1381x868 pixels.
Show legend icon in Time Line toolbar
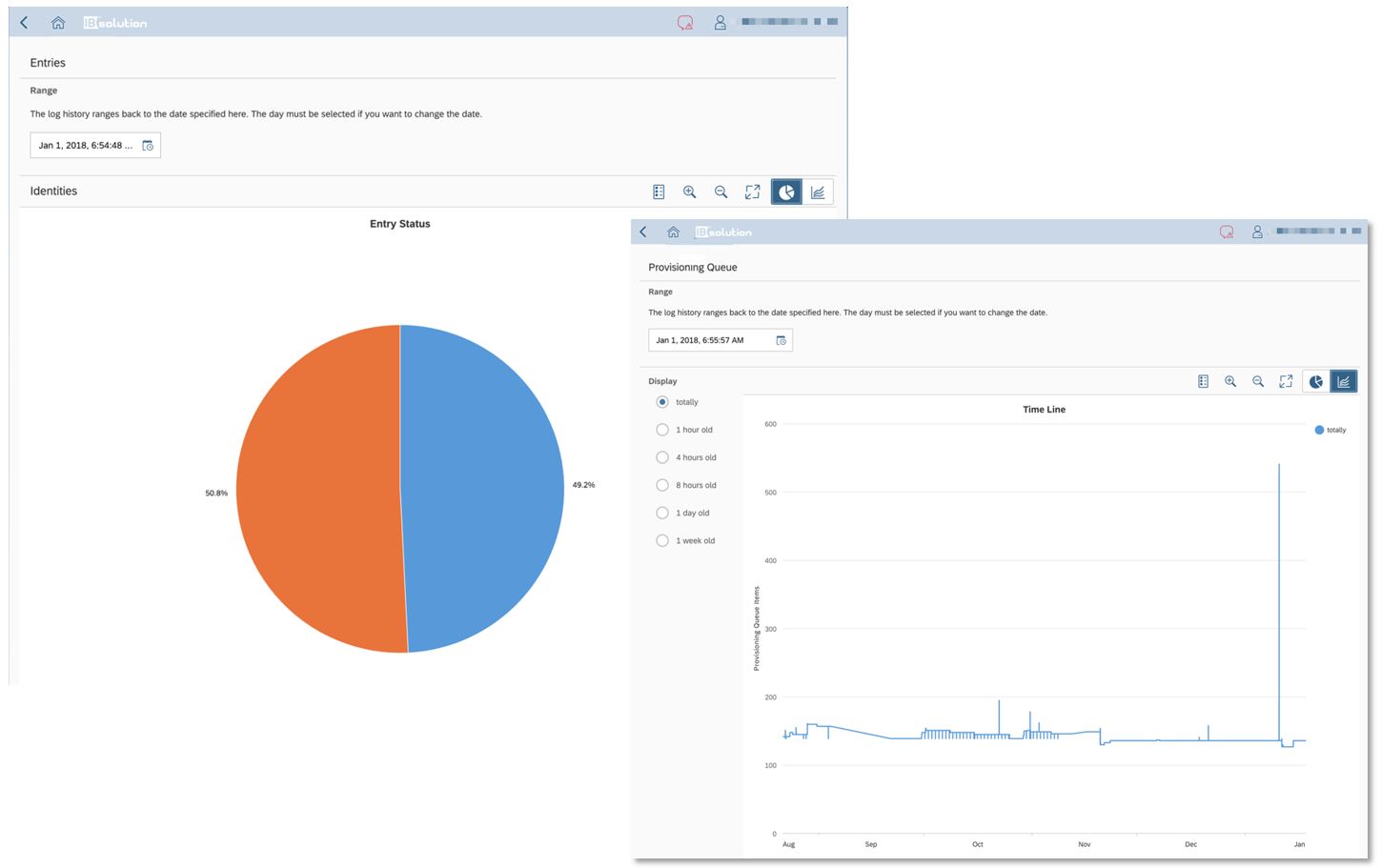[x=1204, y=382]
